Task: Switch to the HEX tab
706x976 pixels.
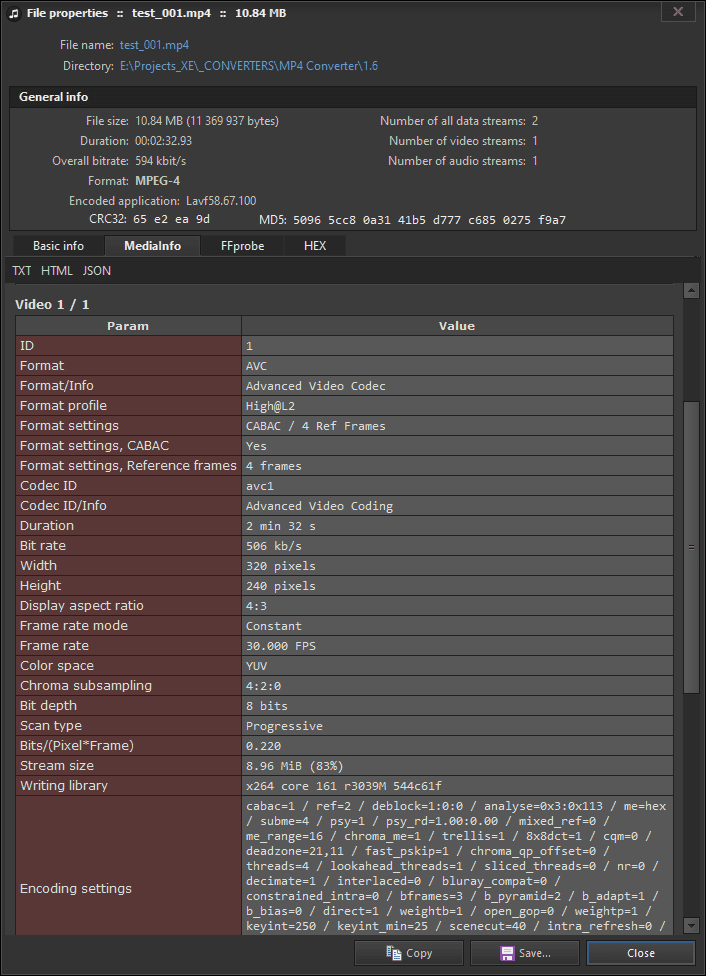Action: tap(314, 245)
